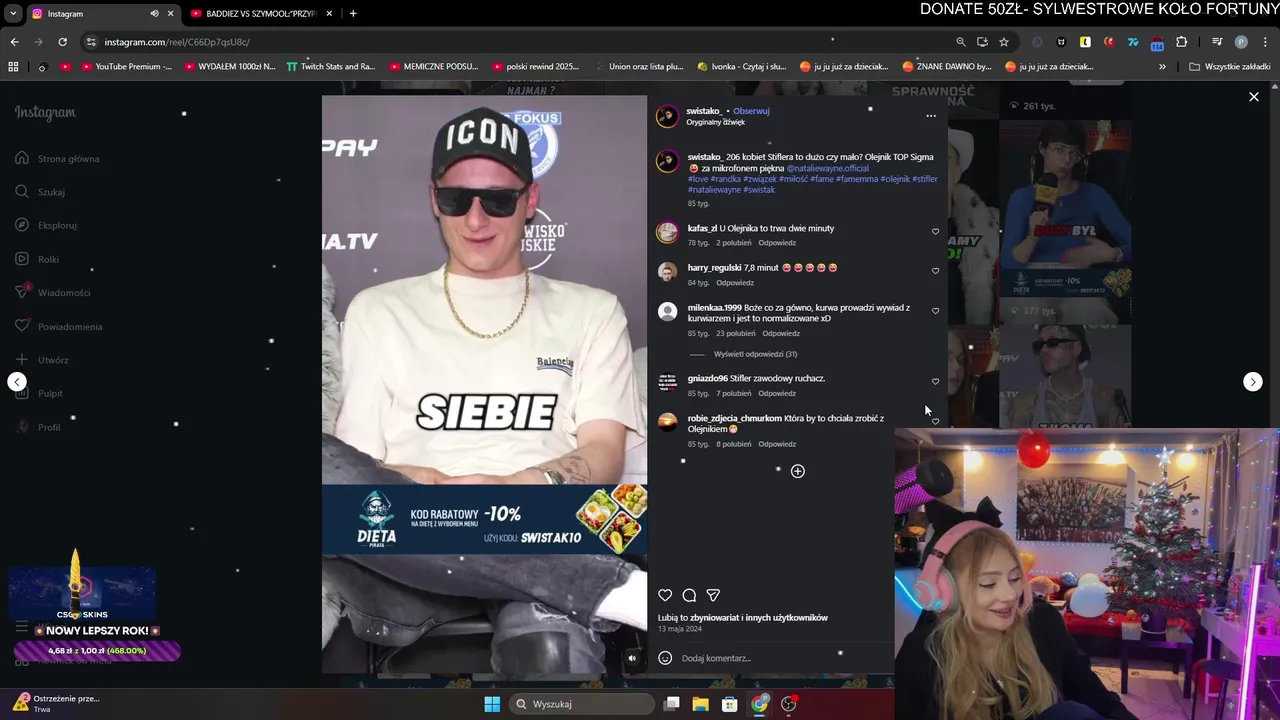The image size is (1280, 720).
Task: Open tab search dropdown arrow in Chrome
Action: tap(13, 14)
